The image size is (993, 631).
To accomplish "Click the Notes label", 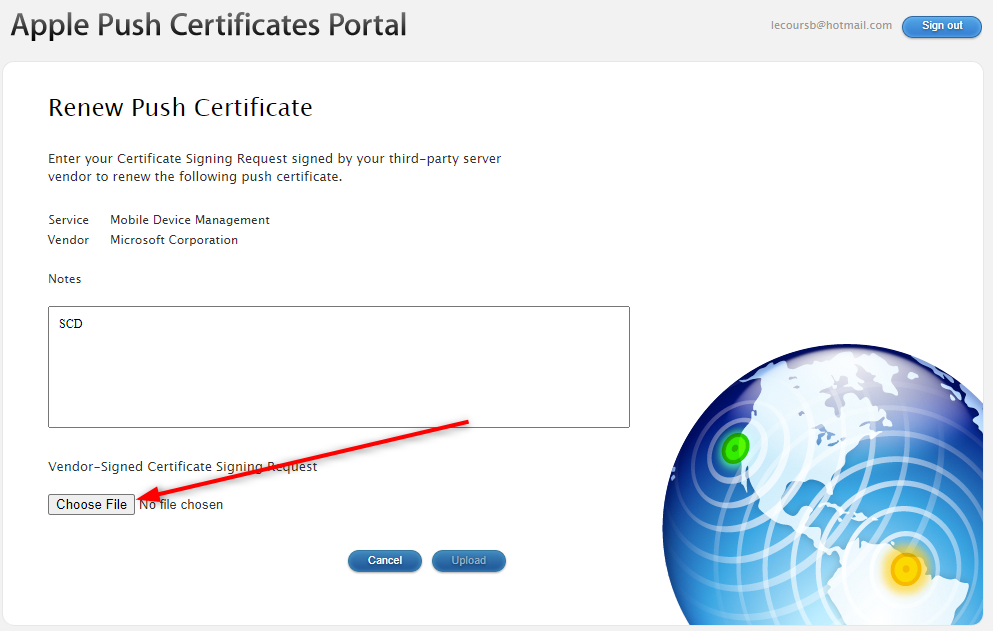I will pyautogui.click(x=65, y=279).
